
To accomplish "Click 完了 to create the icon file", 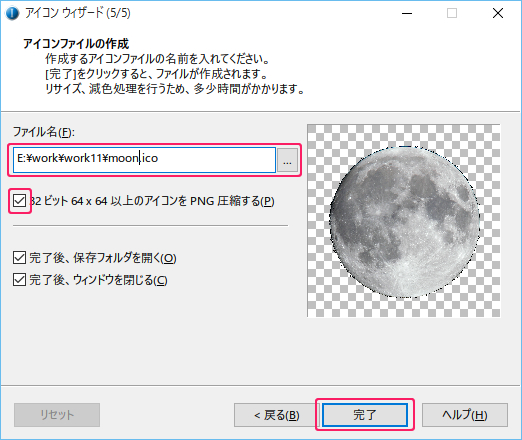I will [365, 415].
